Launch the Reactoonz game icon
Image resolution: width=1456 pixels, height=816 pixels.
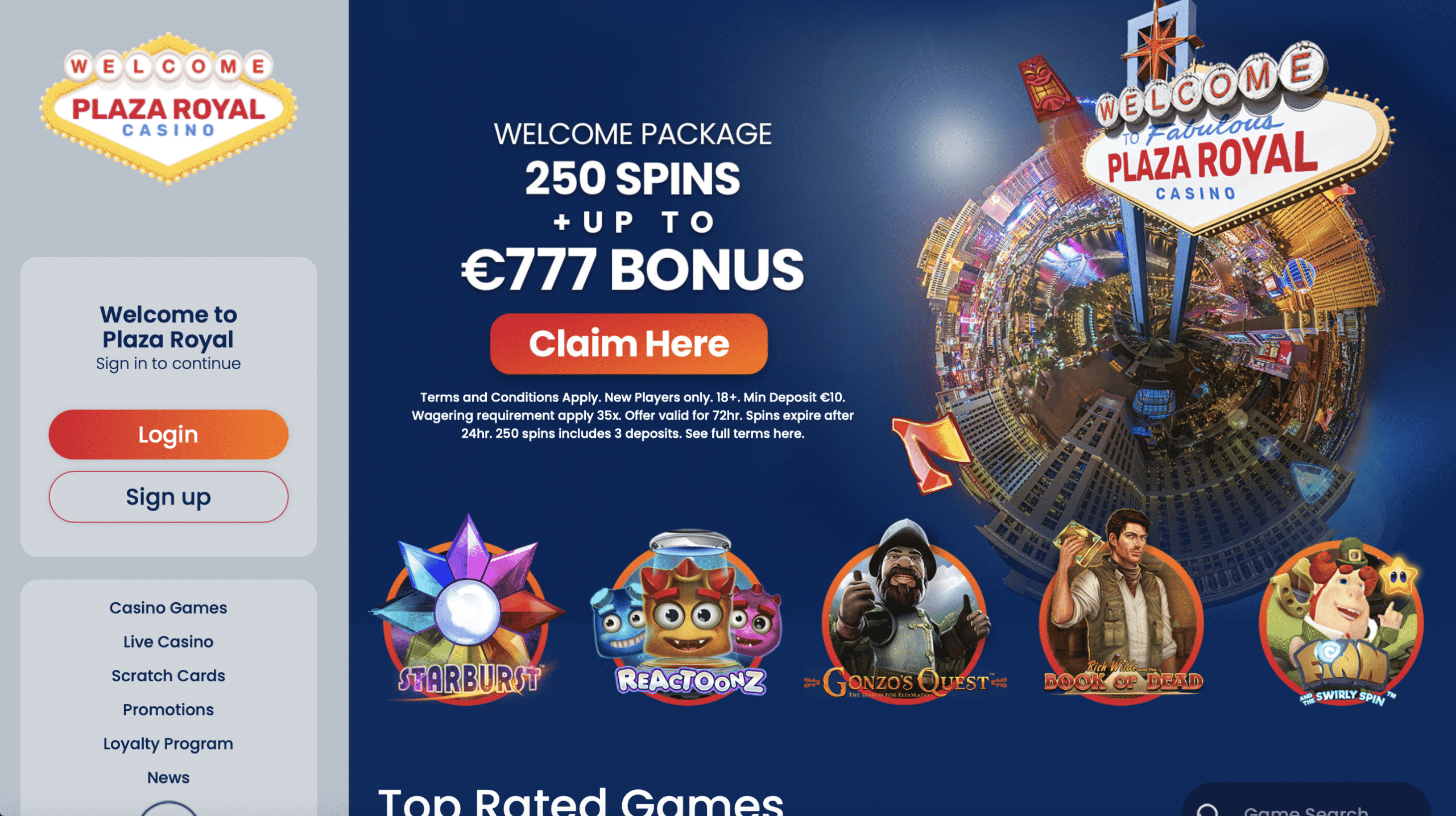pyautogui.click(x=688, y=617)
